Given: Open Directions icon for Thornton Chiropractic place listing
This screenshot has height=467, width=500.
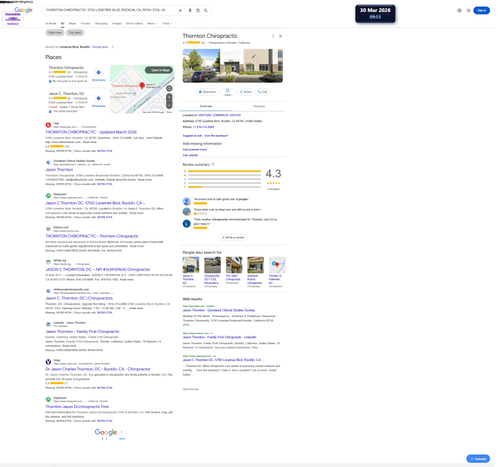Looking at the screenshot, I should click(x=98, y=72).
